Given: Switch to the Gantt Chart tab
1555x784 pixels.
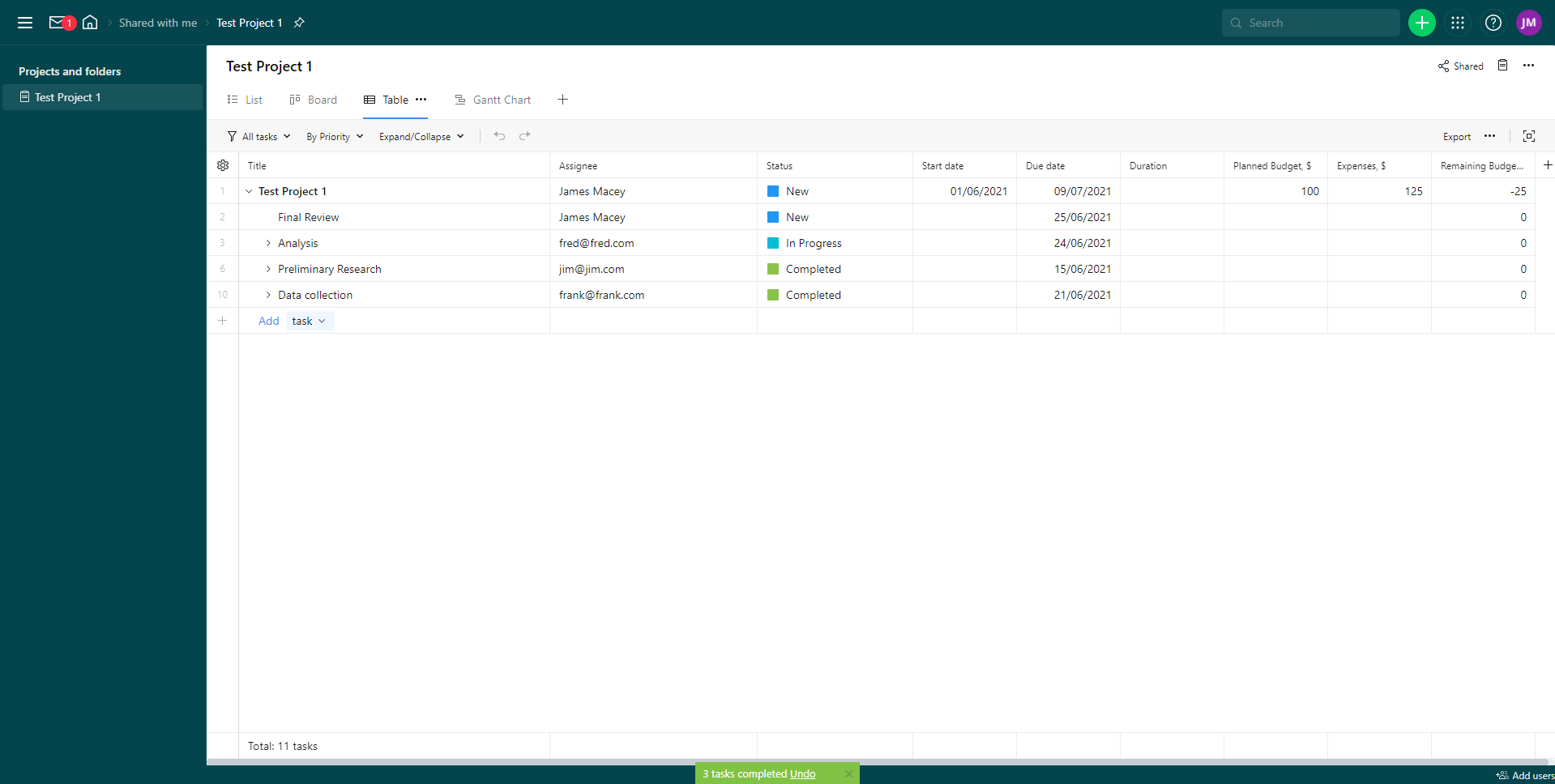Looking at the screenshot, I should click(501, 99).
